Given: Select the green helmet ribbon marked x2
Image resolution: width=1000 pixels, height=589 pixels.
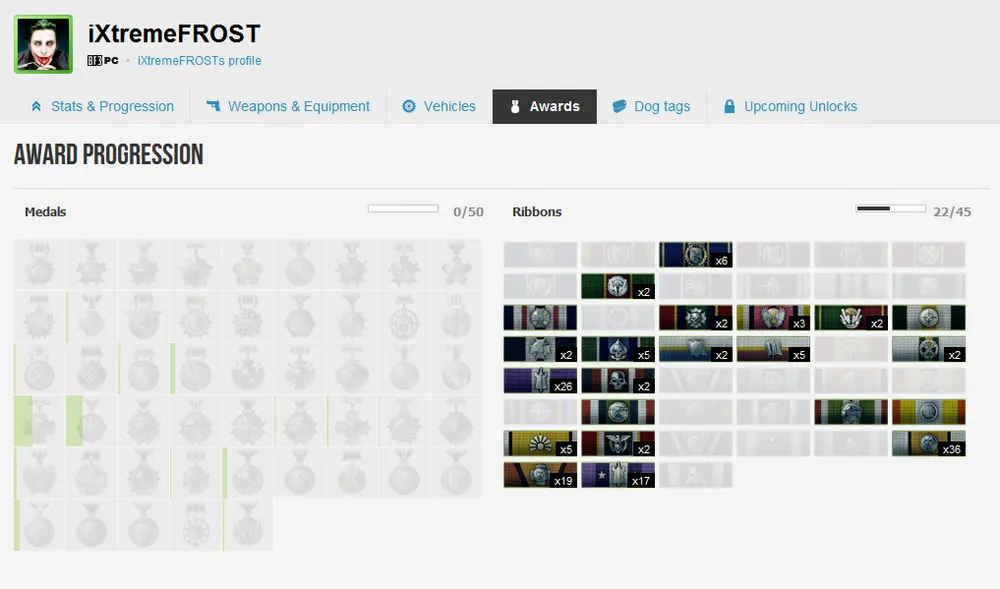Looking at the screenshot, I should click(x=618, y=286).
